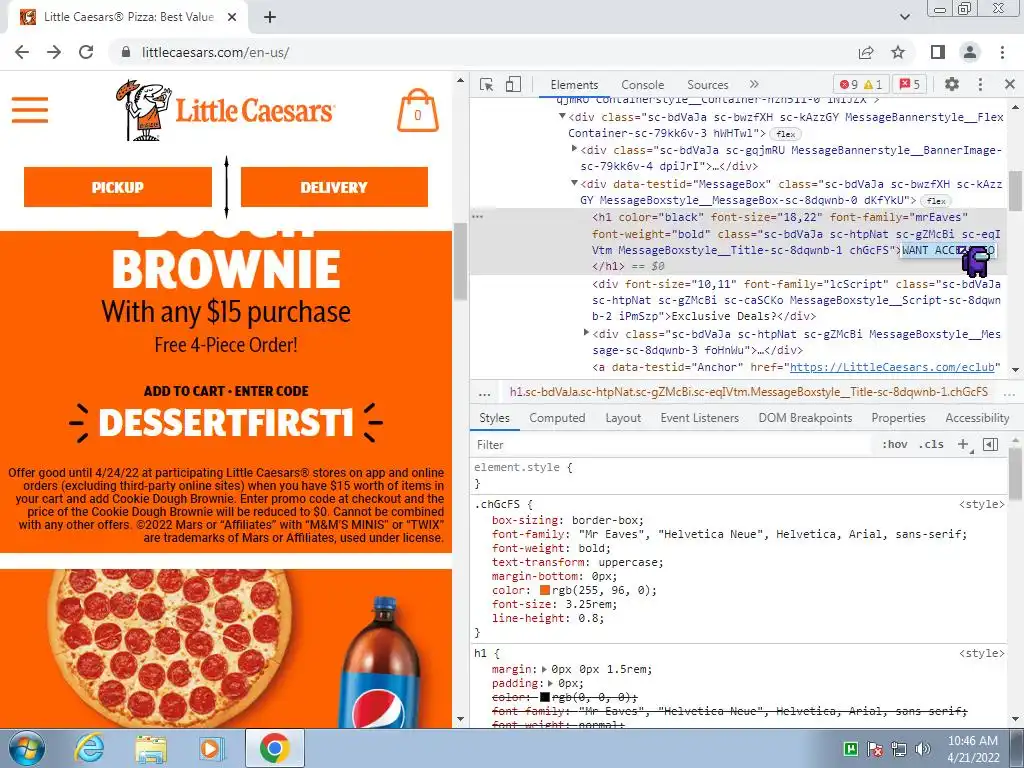Click the orange rgb(255, 96, 0) swatch
This screenshot has height=768, width=1024.
[545, 590]
